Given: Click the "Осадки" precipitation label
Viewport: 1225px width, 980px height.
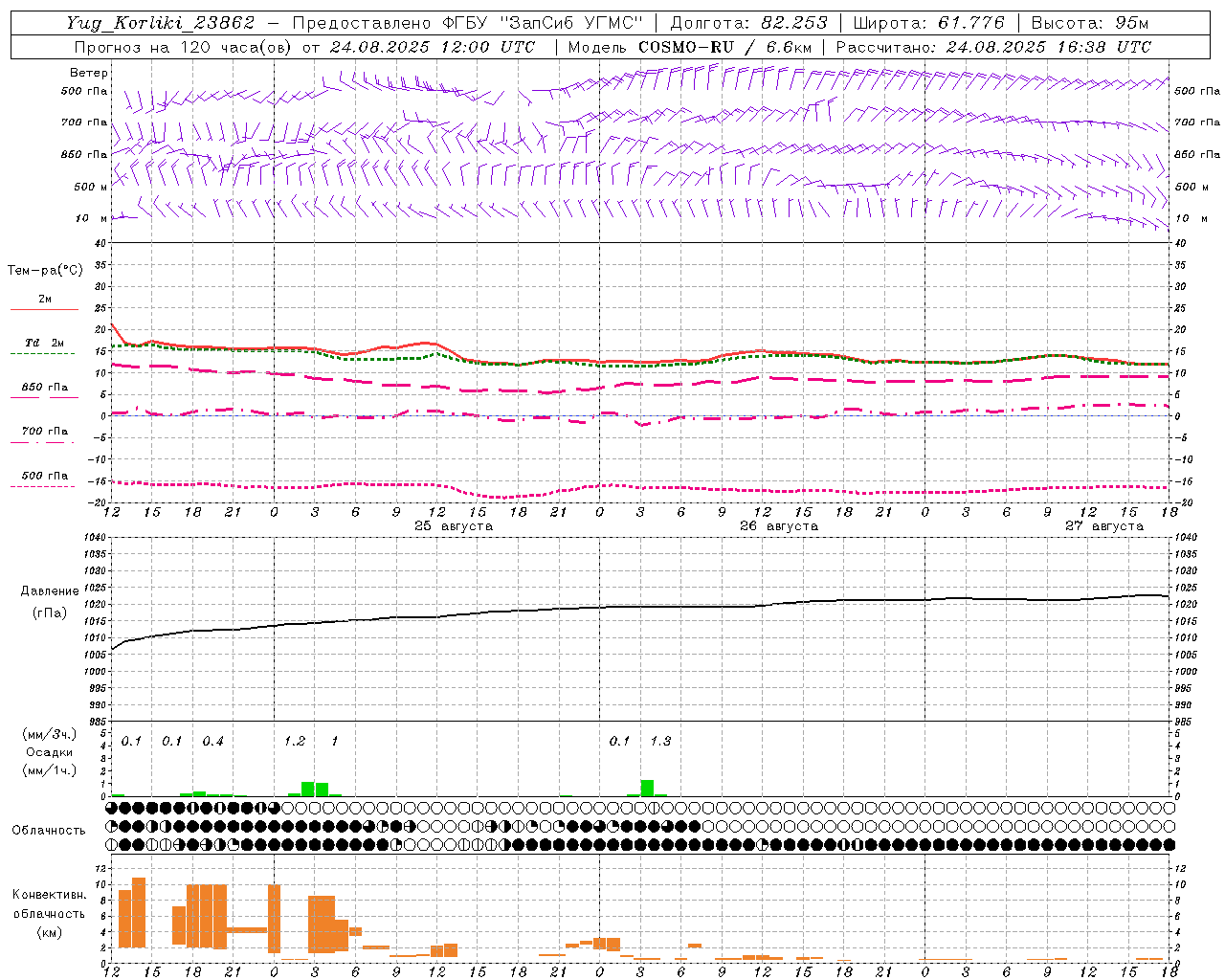Looking at the screenshot, I should point(50,752).
